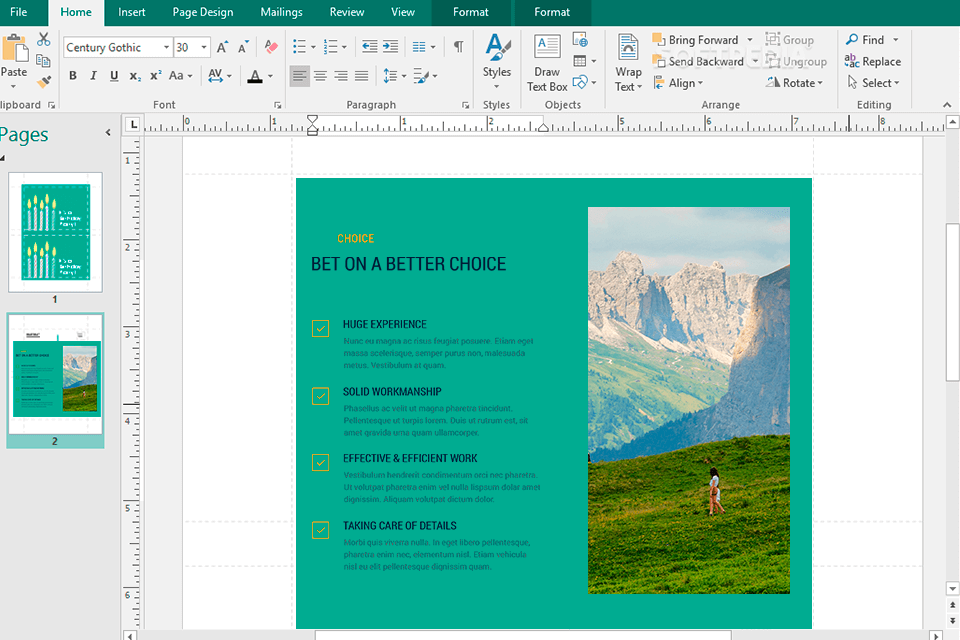Select the Draw Text Box tool
This screenshot has width=960, height=640.
pyautogui.click(x=547, y=62)
